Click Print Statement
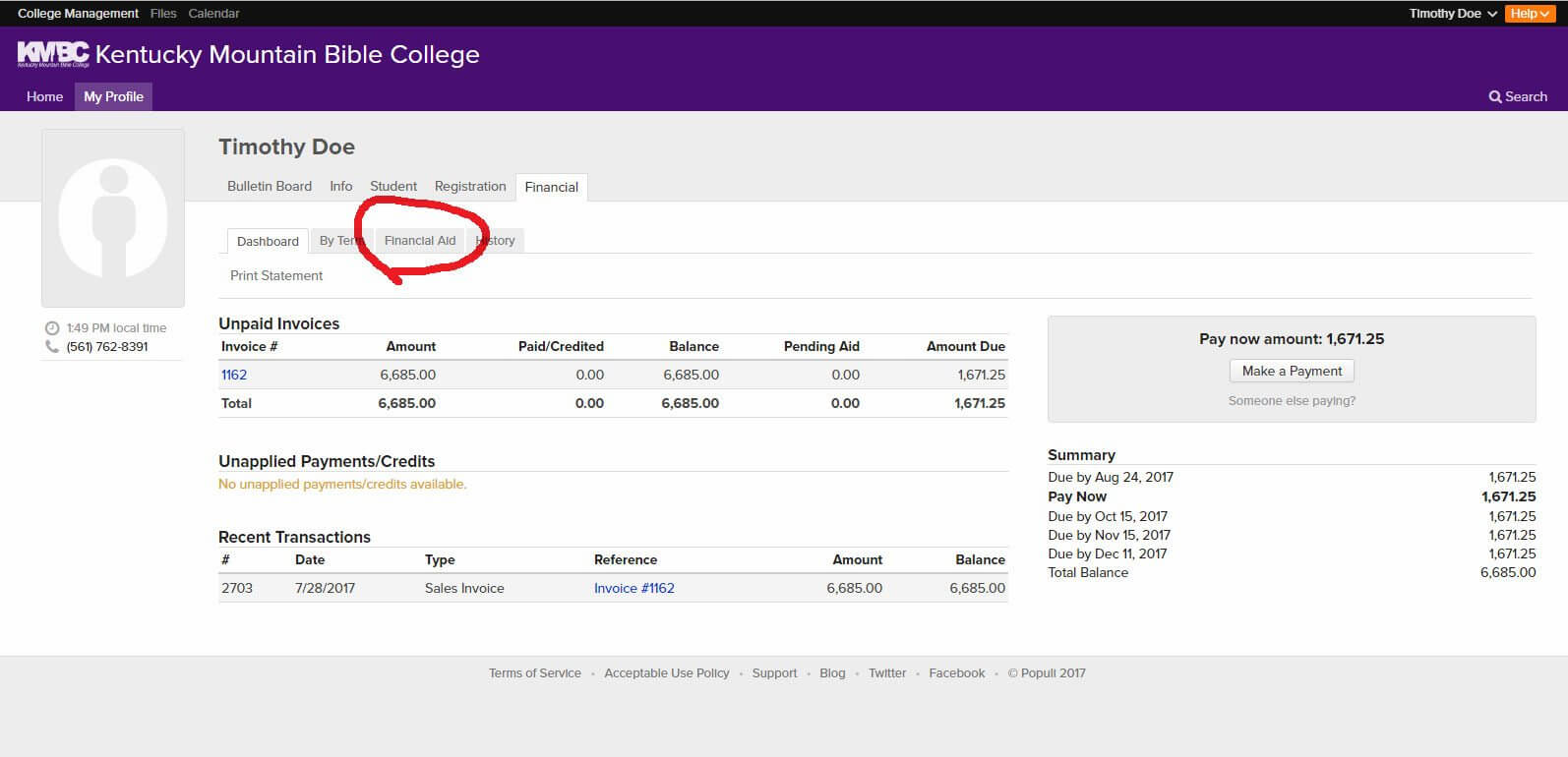 [x=276, y=275]
